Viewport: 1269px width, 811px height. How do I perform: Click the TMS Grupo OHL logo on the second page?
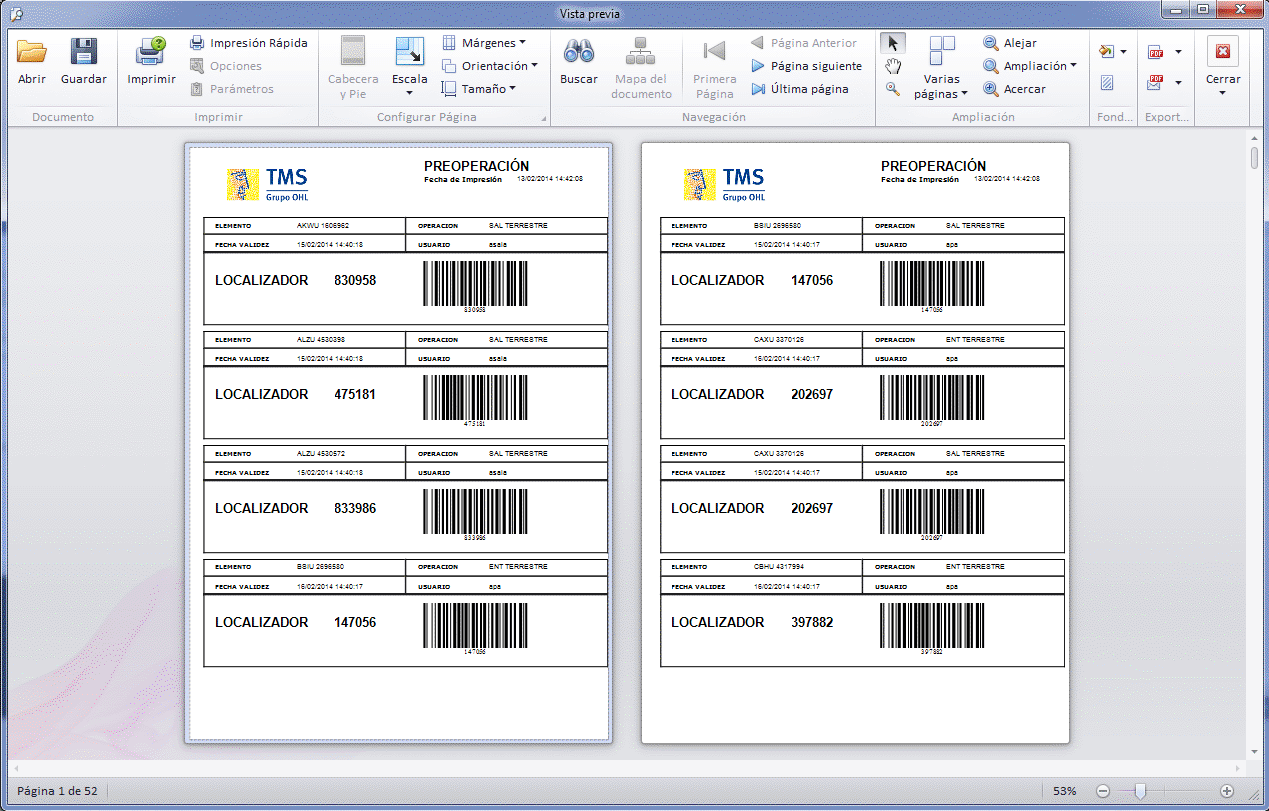pos(725,185)
